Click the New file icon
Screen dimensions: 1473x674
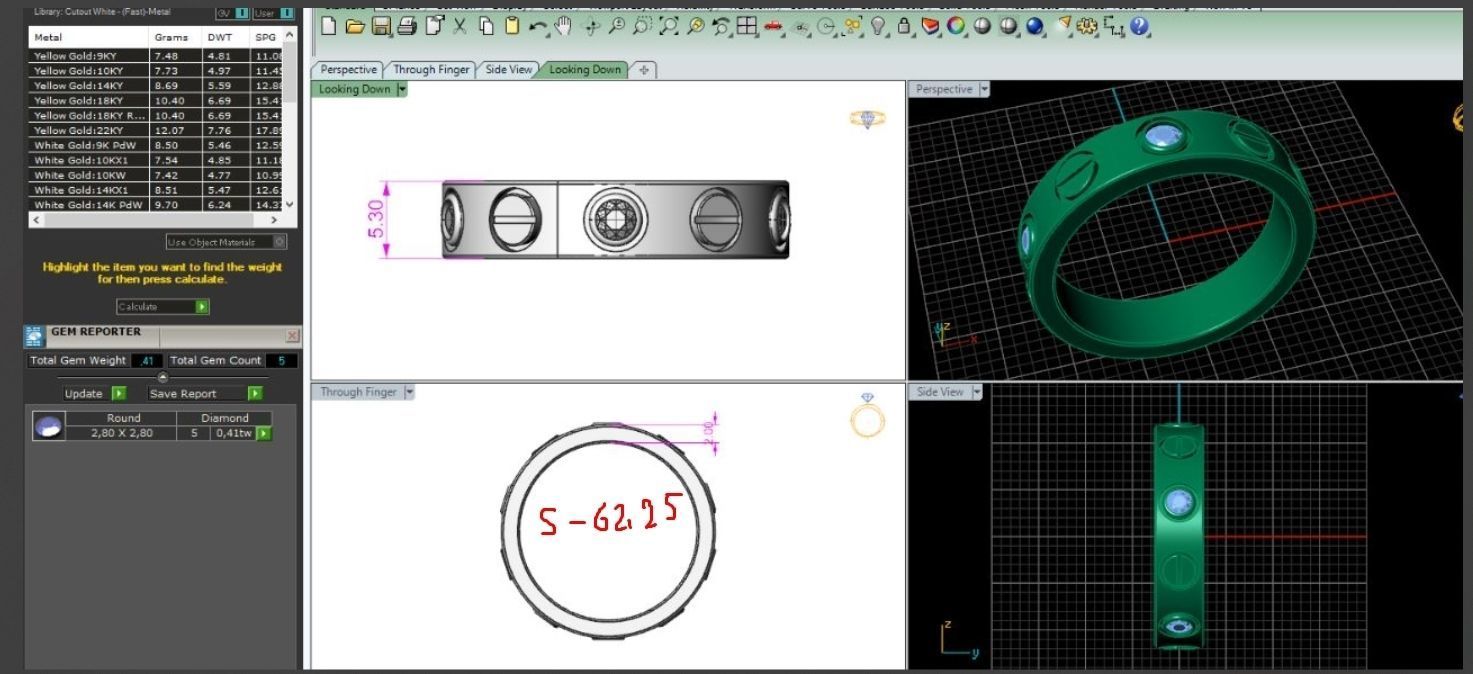328,28
